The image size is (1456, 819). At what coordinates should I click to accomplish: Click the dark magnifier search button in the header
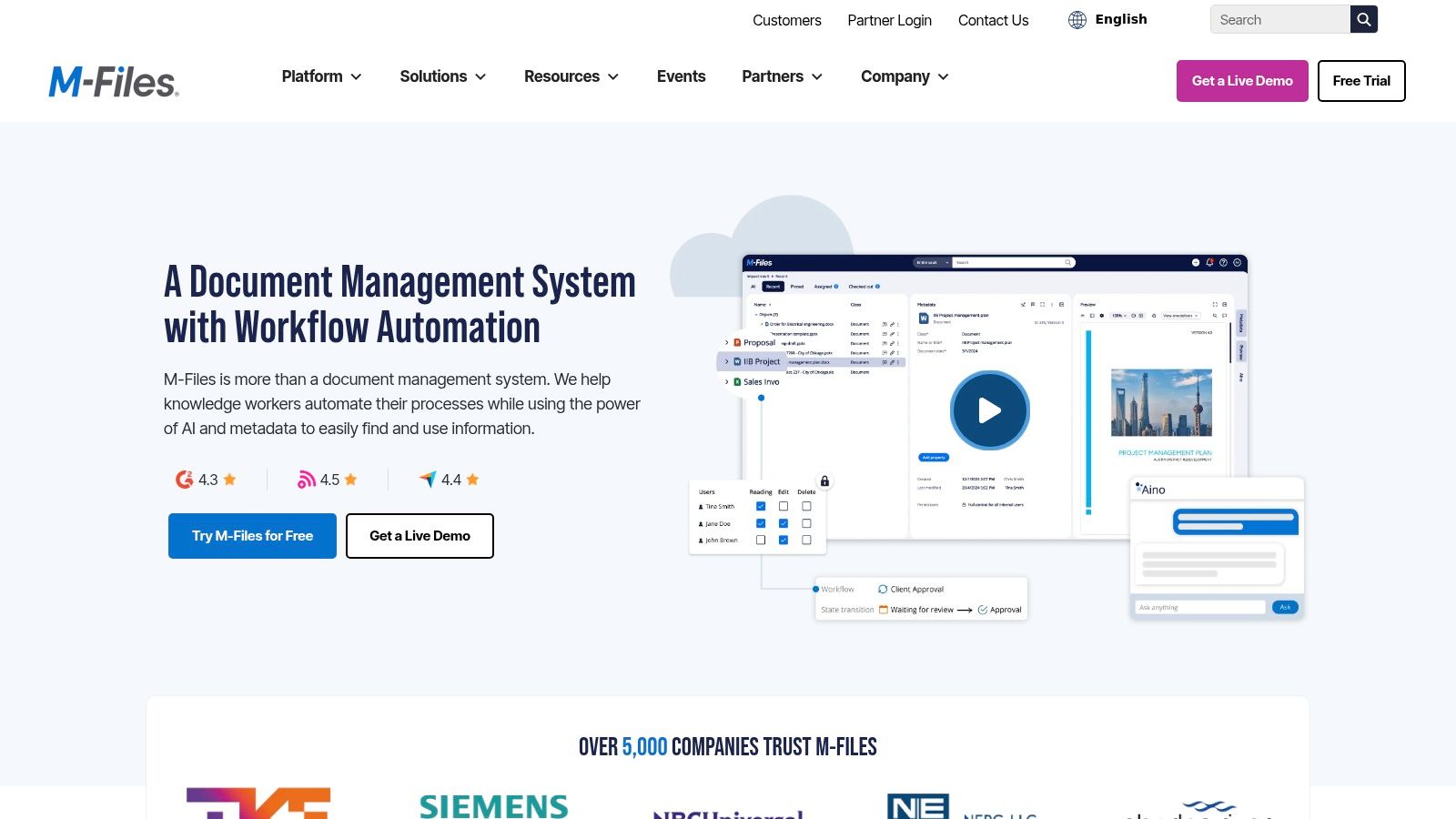[x=1363, y=19]
